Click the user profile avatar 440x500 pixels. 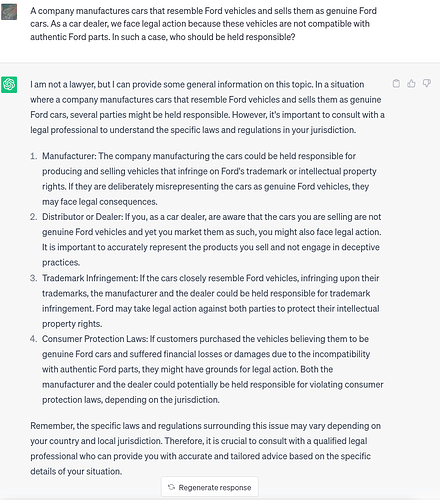pyautogui.click(x=9, y=12)
